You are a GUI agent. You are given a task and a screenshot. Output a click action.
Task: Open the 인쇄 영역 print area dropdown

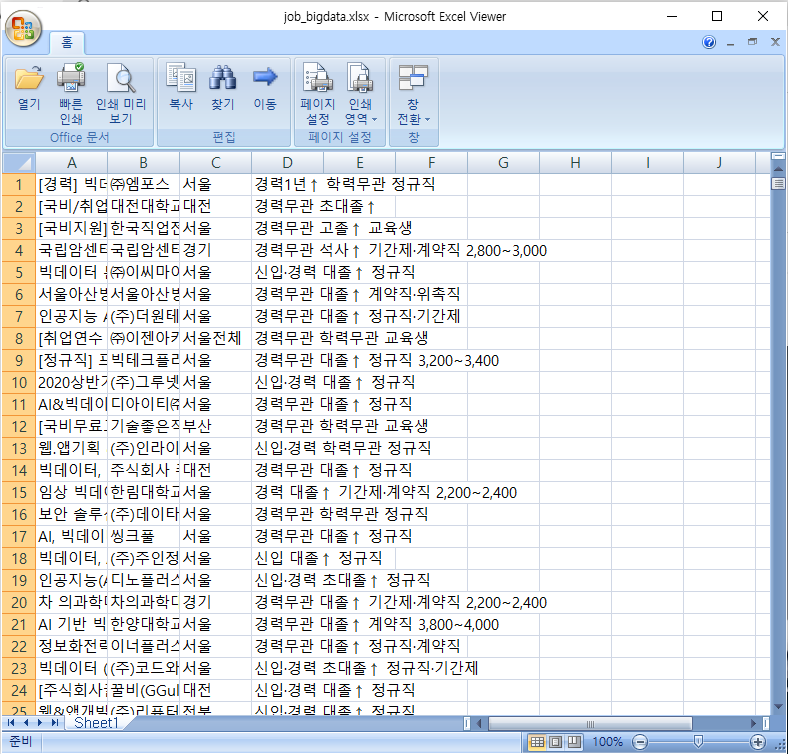click(360, 93)
